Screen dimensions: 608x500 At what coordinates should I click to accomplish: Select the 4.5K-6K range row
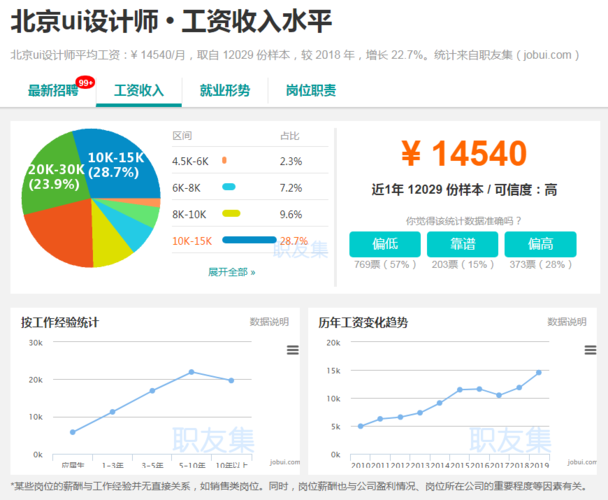(250, 161)
